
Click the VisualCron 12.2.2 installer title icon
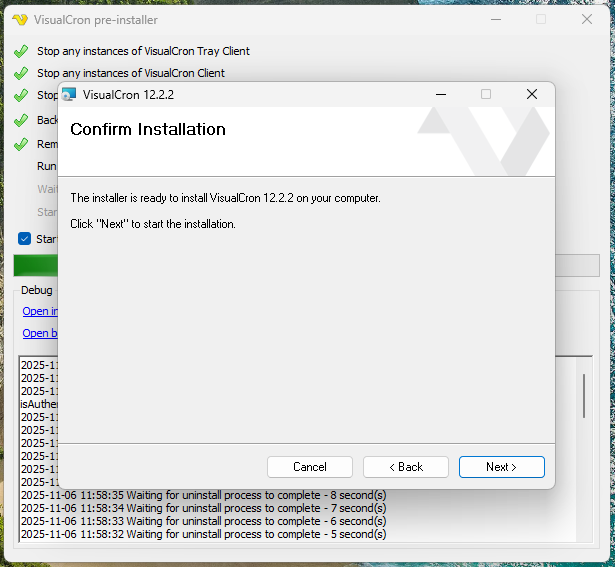click(x=69, y=95)
